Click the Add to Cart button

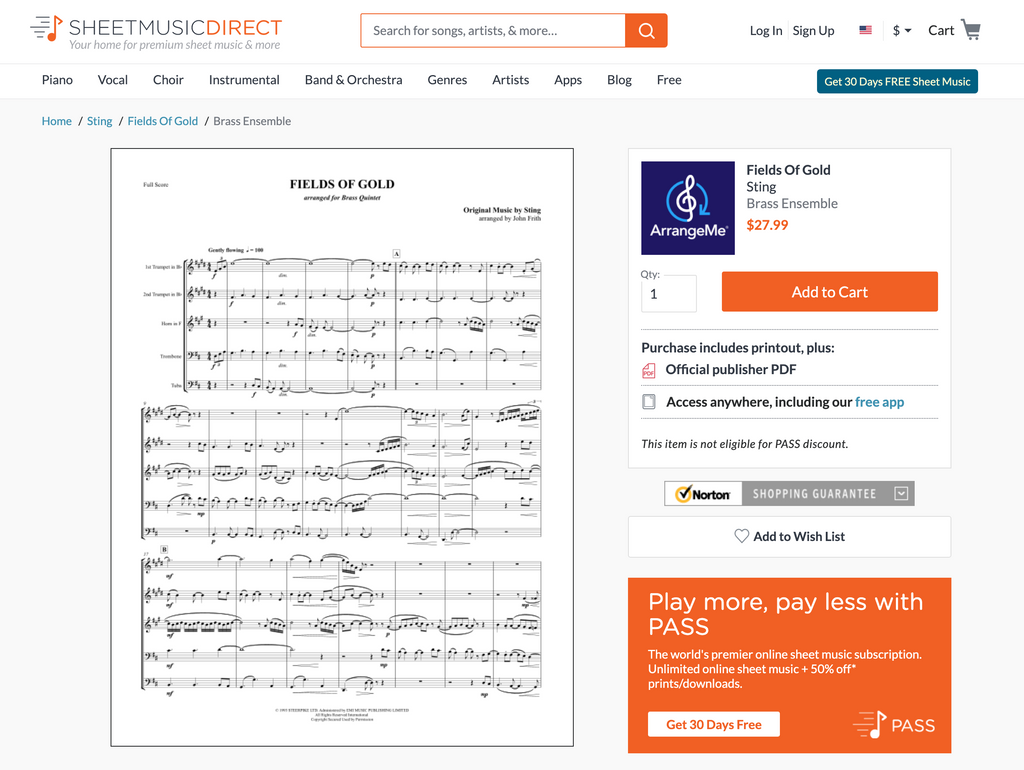(x=829, y=292)
